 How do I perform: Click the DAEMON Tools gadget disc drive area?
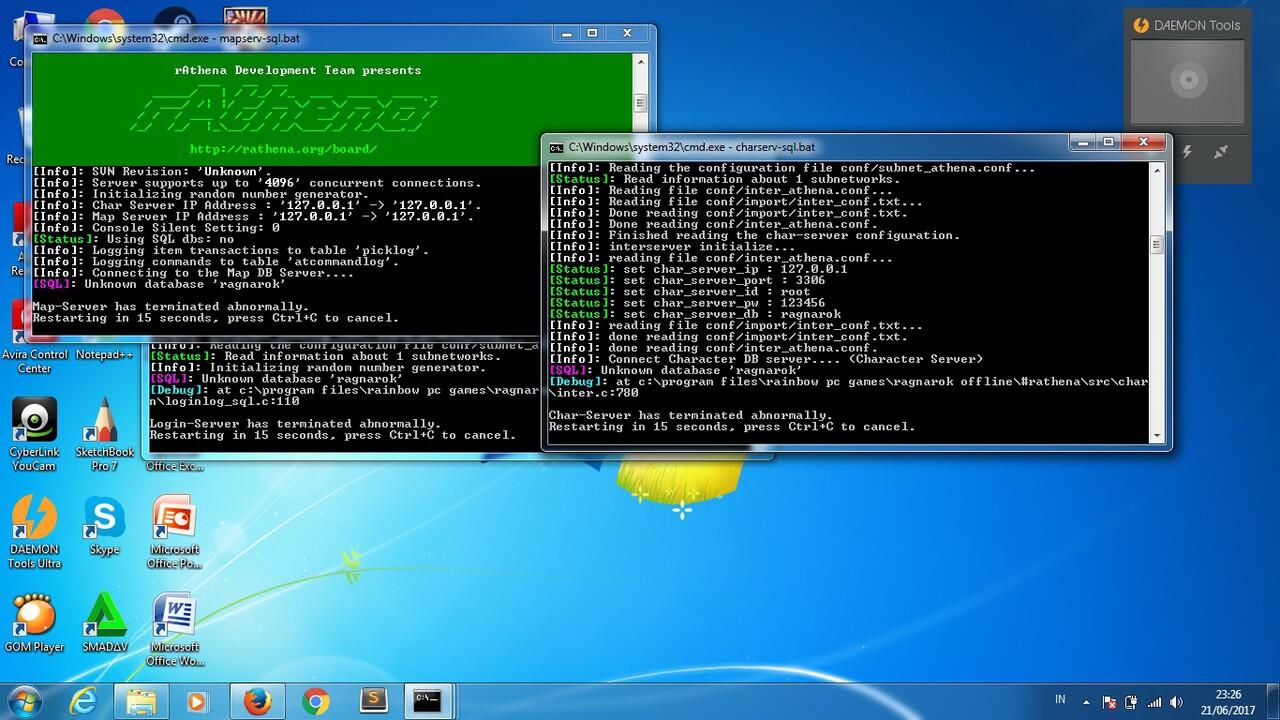point(1188,82)
